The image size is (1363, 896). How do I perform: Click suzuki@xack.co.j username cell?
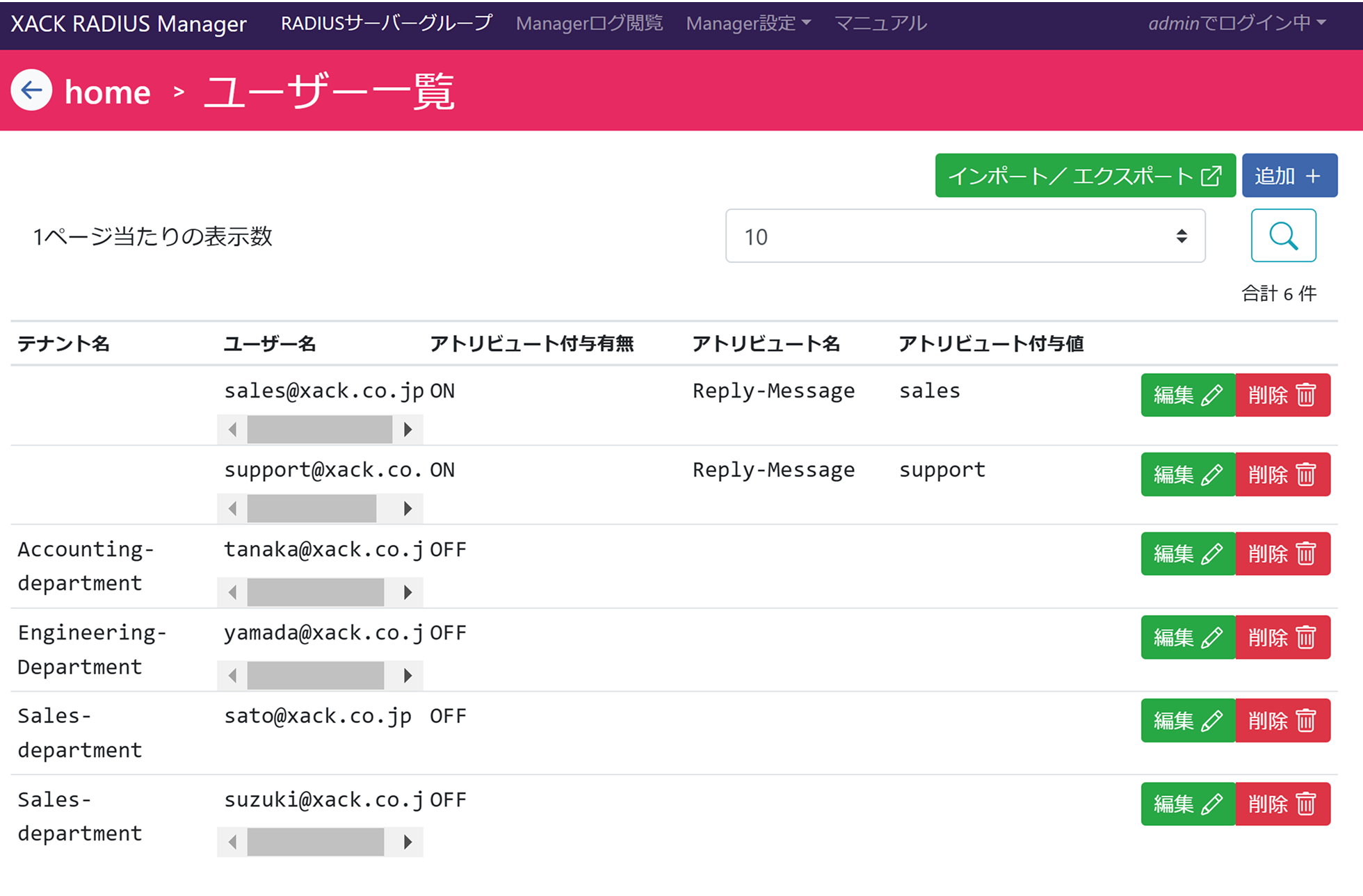click(323, 799)
